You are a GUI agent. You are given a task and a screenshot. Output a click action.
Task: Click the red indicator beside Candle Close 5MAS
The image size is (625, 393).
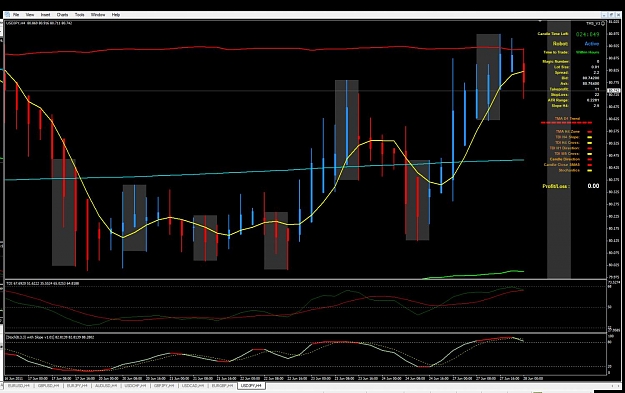point(590,165)
